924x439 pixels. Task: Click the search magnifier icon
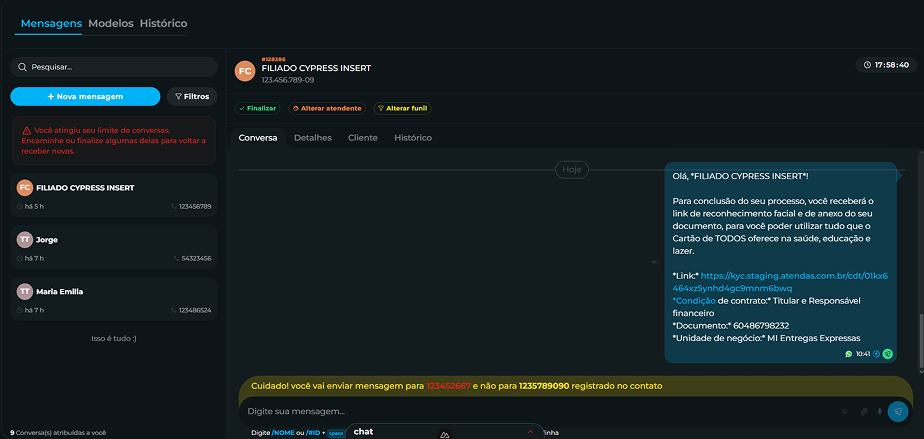(22, 67)
